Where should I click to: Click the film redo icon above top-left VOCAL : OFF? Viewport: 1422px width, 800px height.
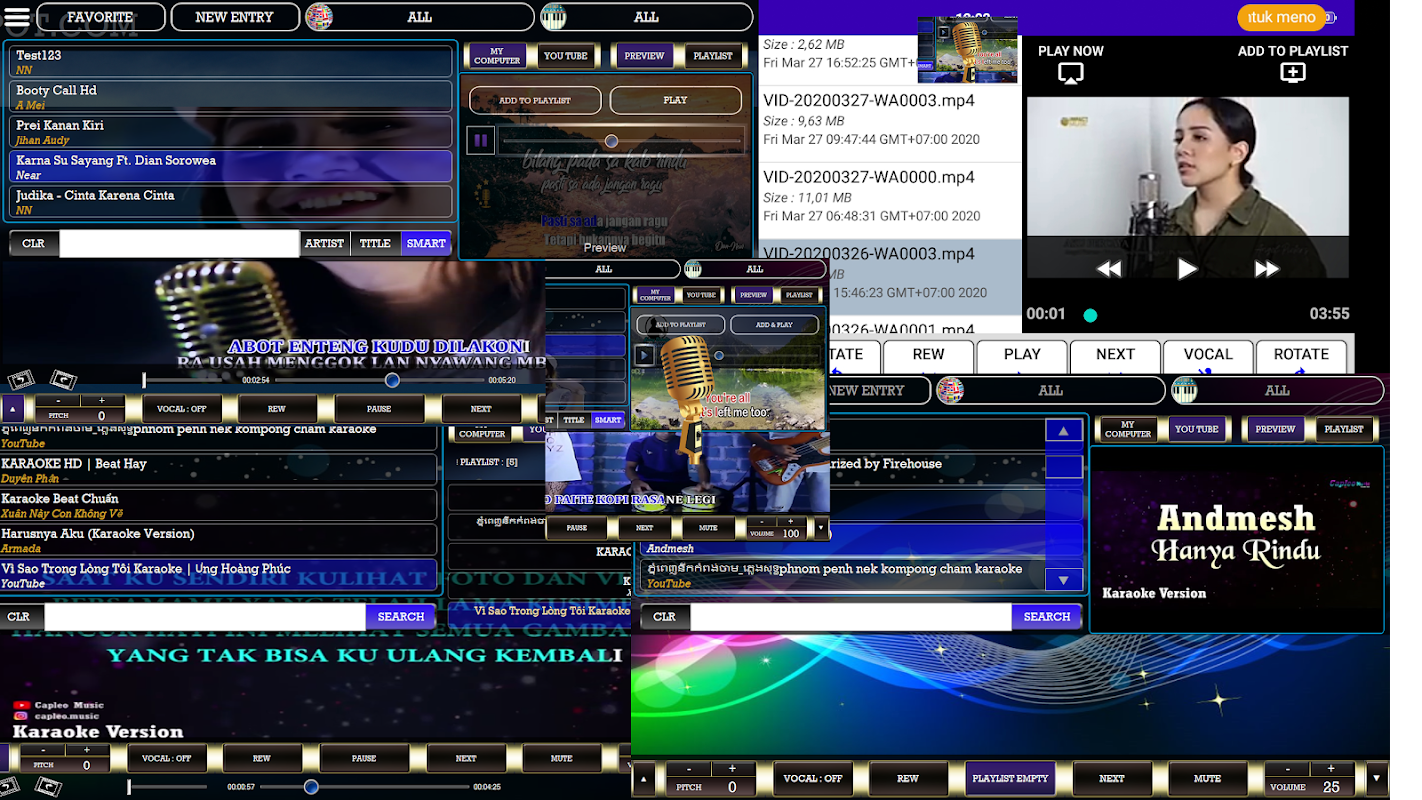[x=63, y=380]
